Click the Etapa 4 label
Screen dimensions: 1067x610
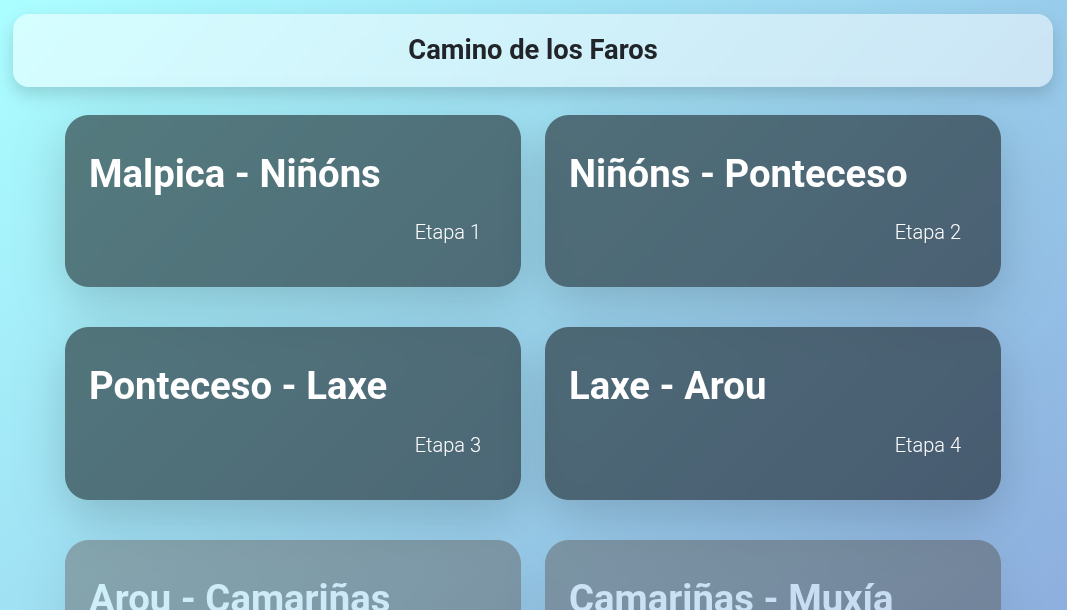point(928,445)
